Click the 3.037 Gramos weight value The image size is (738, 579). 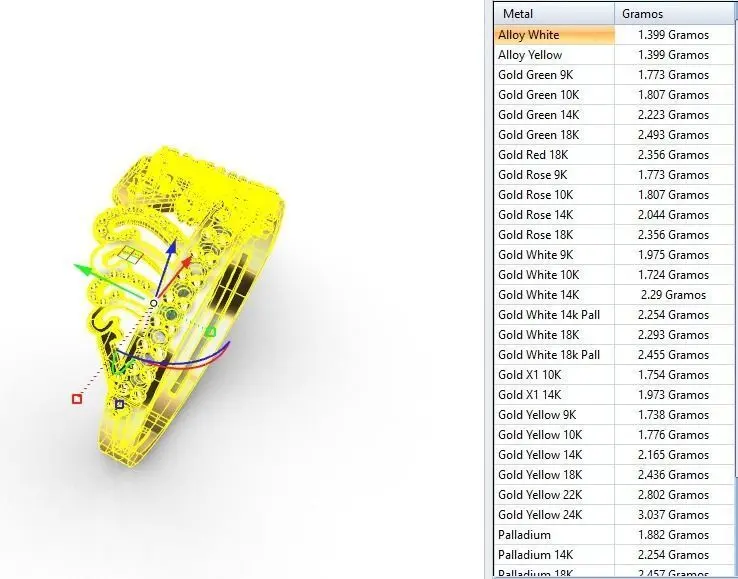pos(674,515)
